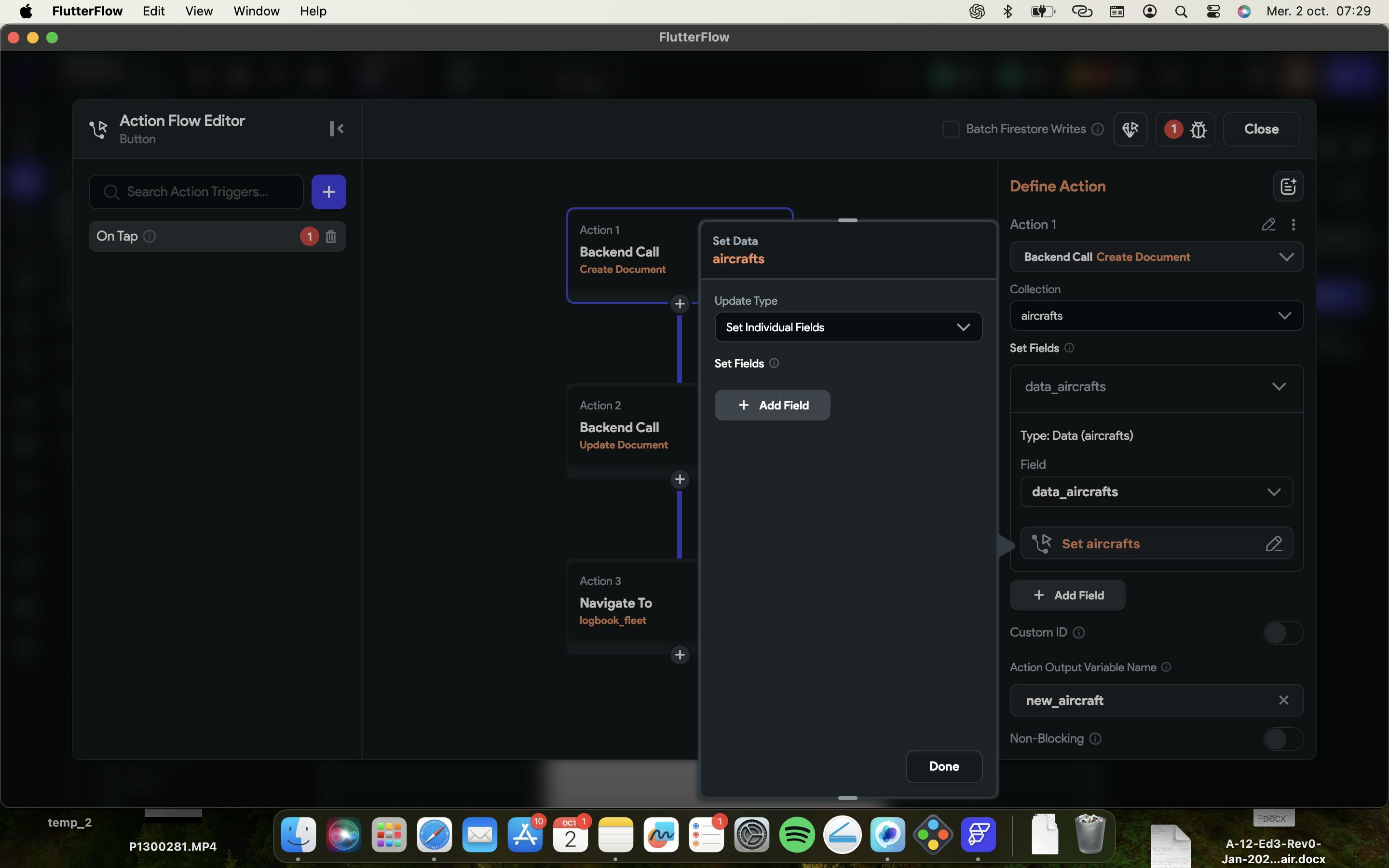Clear the new_aircraft output variable name
The image size is (1389, 868).
click(1283, 700)
